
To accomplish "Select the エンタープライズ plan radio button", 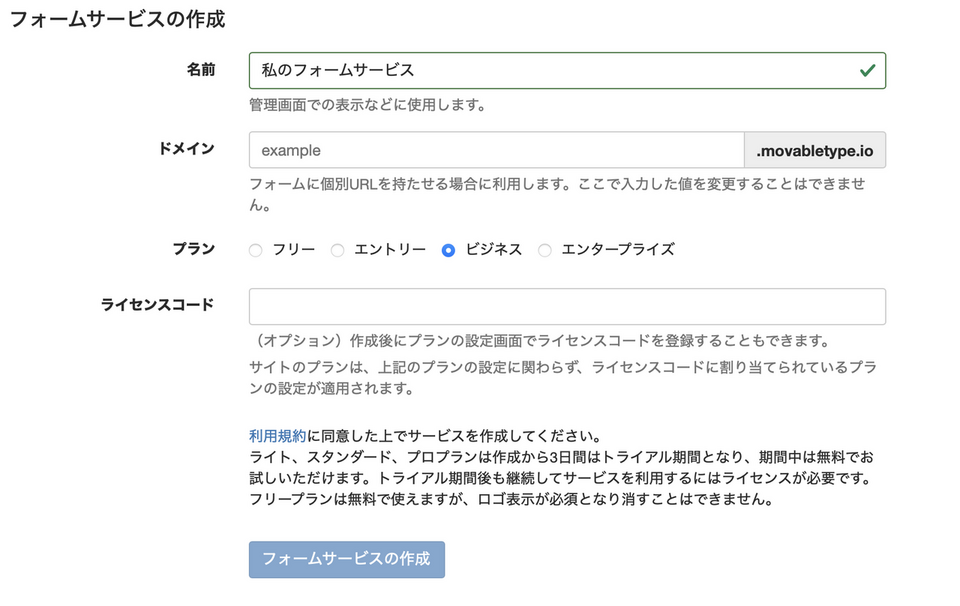I will 544,249.
